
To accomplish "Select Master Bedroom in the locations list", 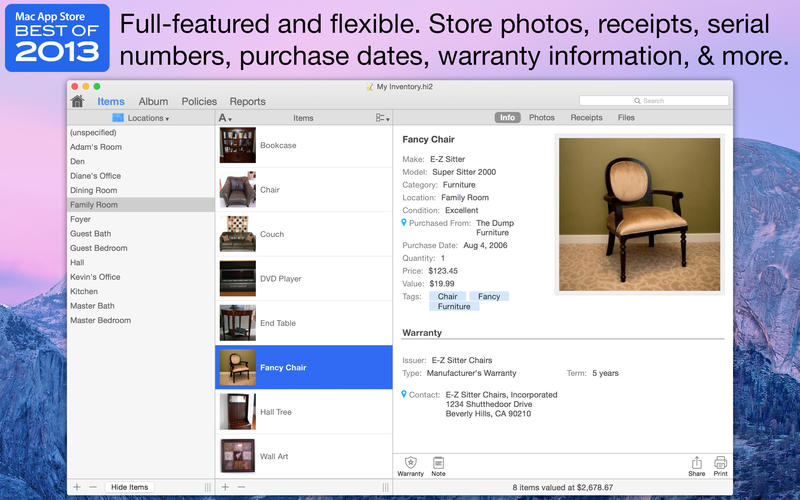I will (100, 320).
